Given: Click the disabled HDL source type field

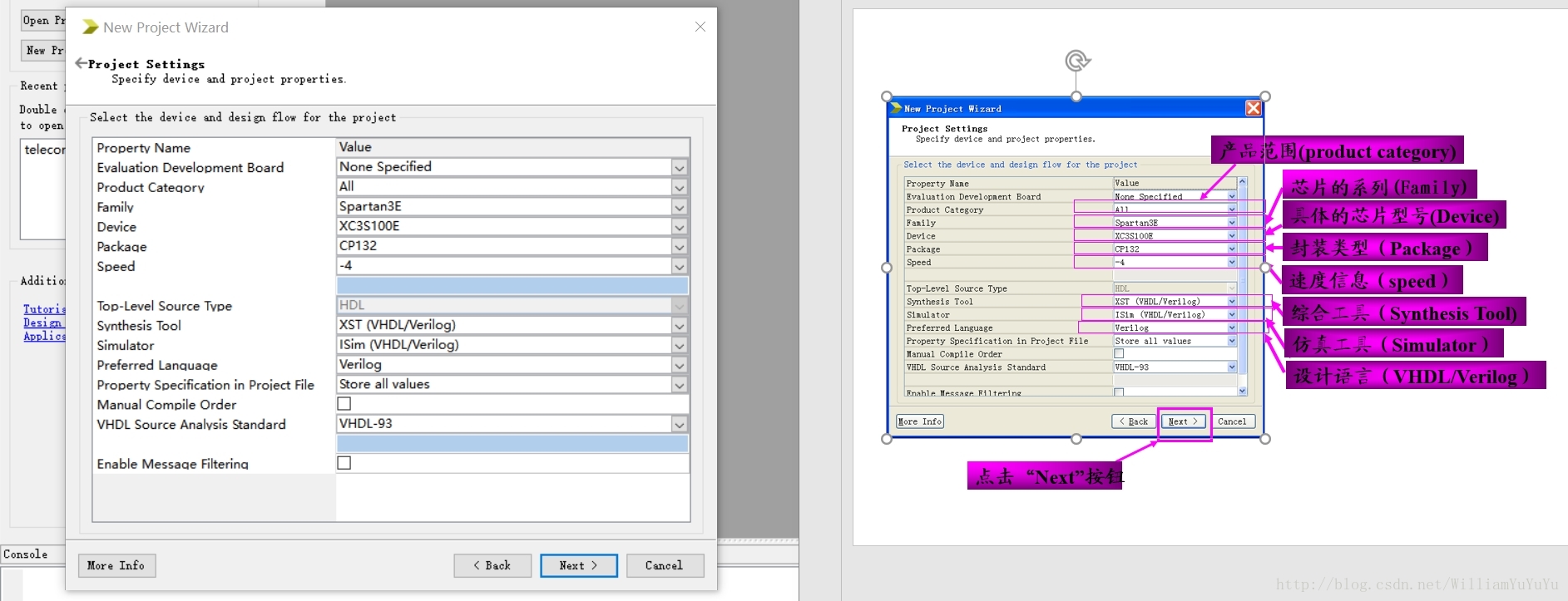Looking at the screenshot, I should [512, 305].
